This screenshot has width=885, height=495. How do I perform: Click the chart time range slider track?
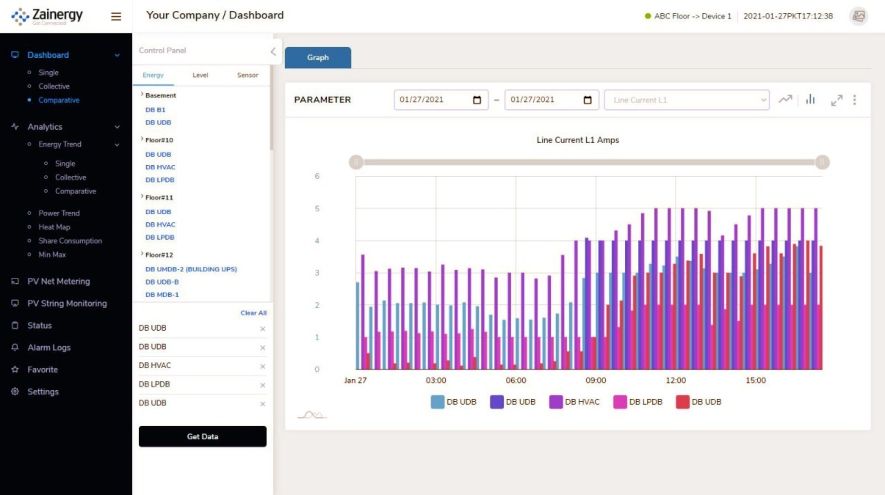[x=589, y=162]
